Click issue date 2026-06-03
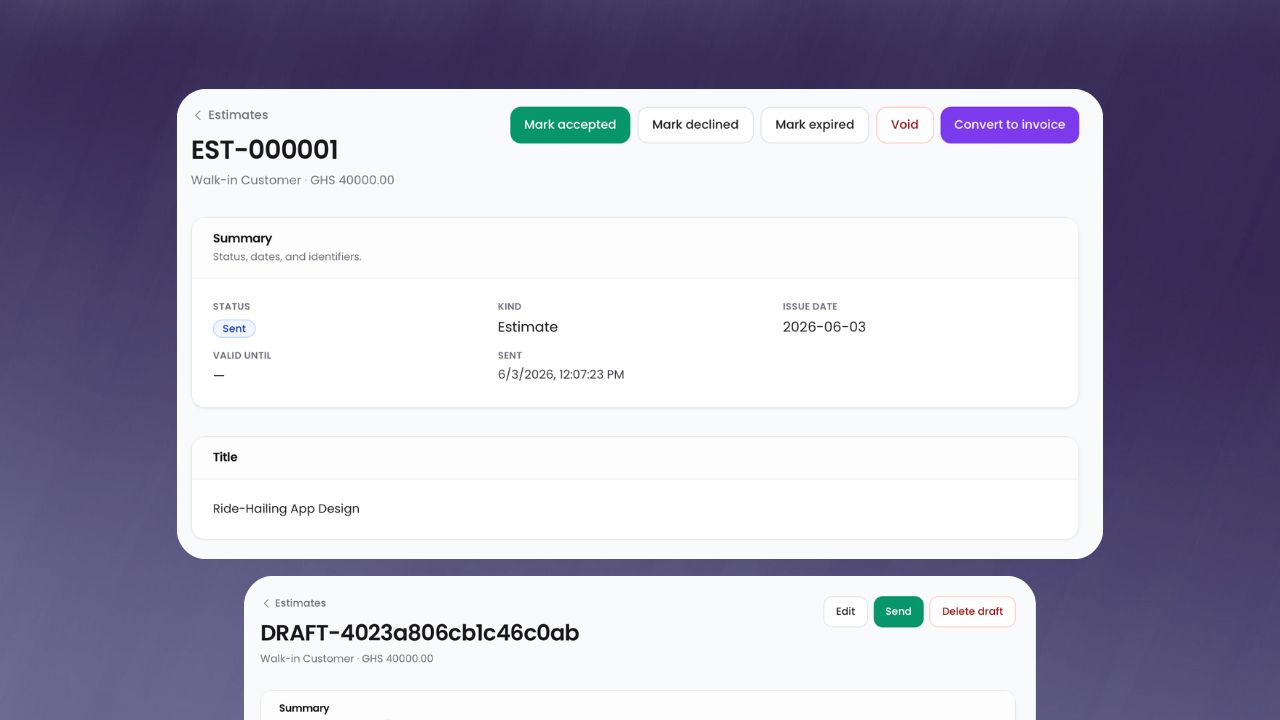Screen dimensions: 1280x720 824,327
